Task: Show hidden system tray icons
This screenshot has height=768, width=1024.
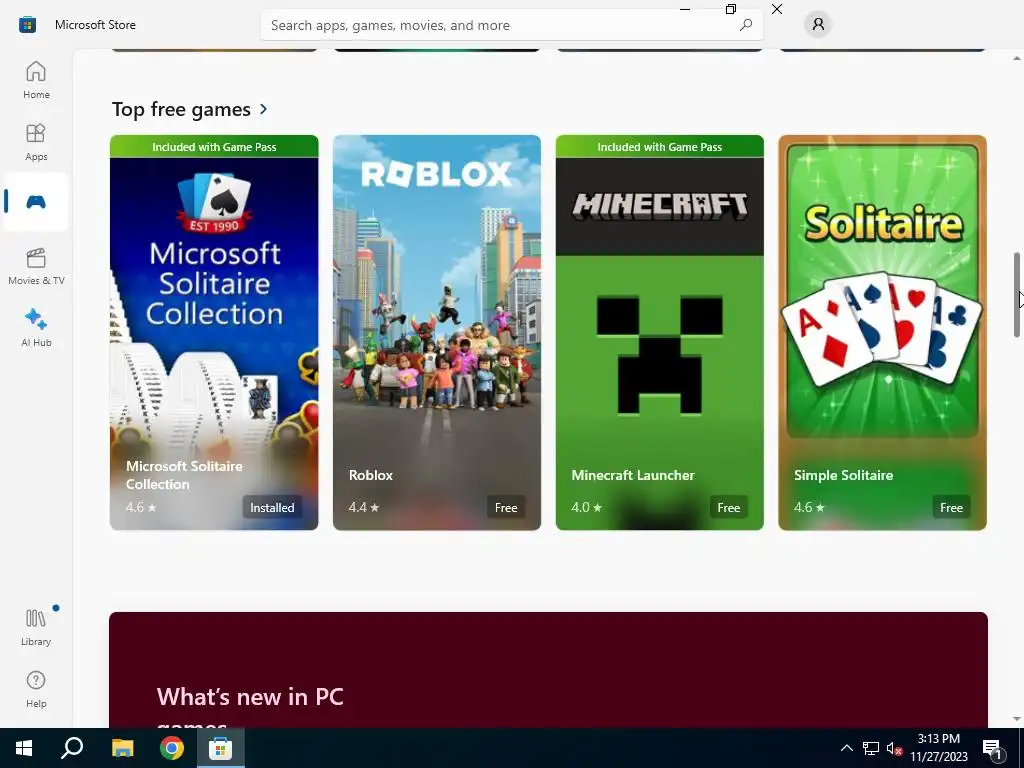Action: [x=846, y=748]
